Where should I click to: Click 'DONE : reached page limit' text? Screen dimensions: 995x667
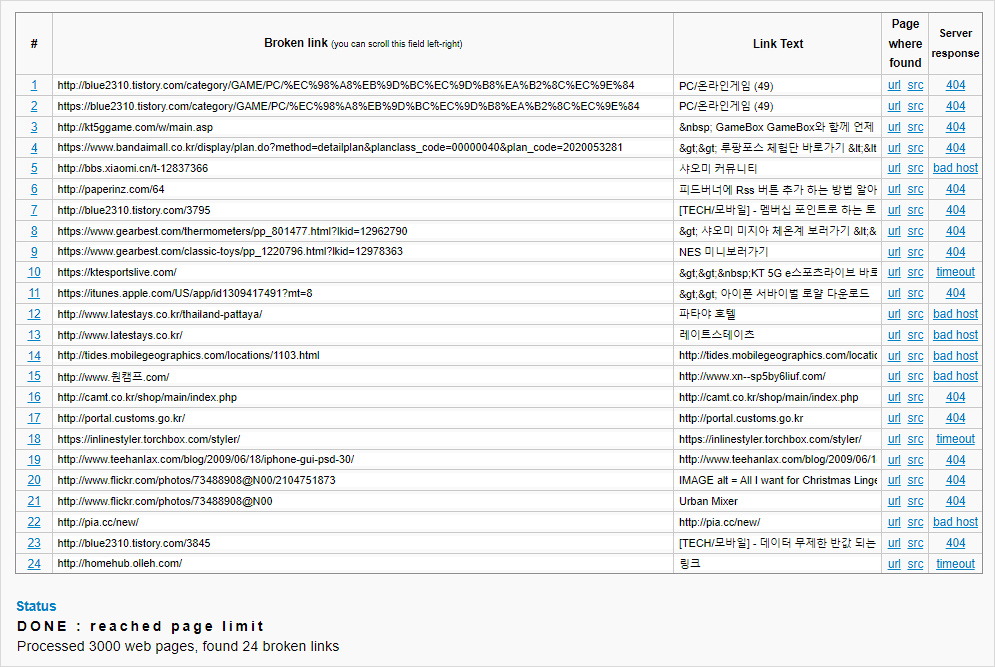point(140,626)
